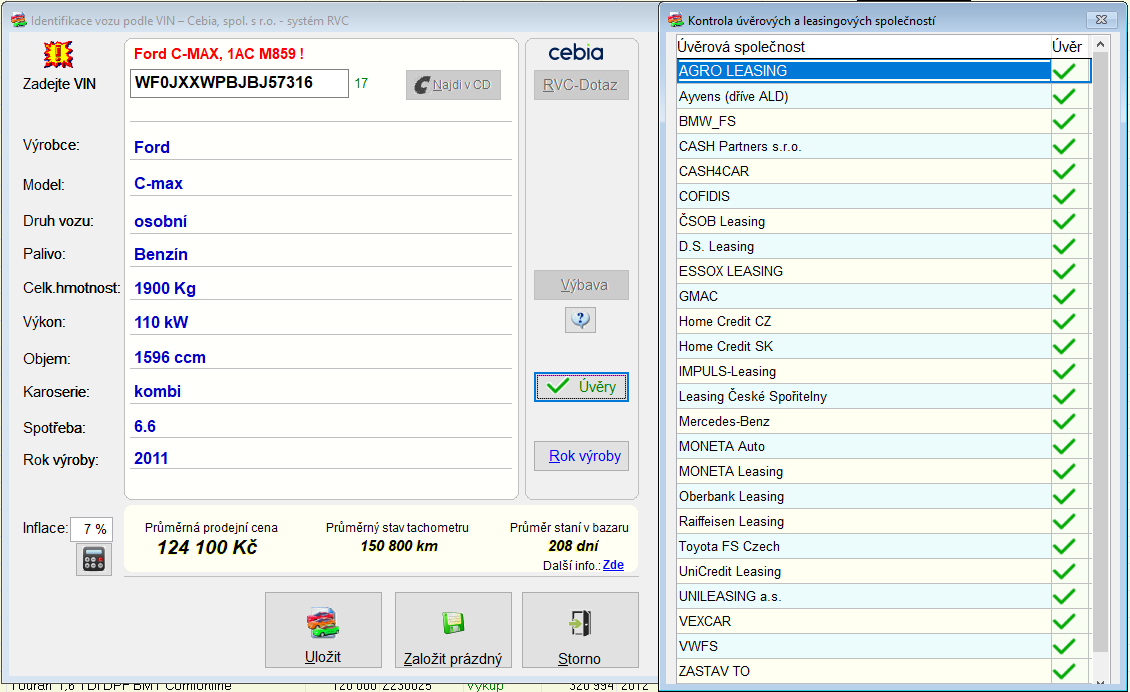Select the CASH Partners s.r.o. row
This screenshot has width=1130, height=692.
[884, 146]
